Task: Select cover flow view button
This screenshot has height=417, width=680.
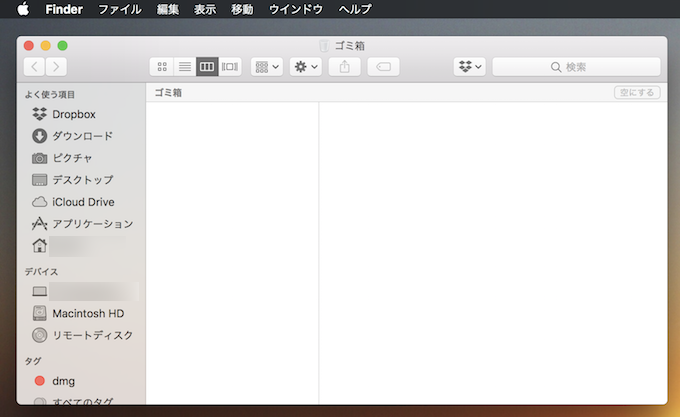Action: [x=230, y=67]
